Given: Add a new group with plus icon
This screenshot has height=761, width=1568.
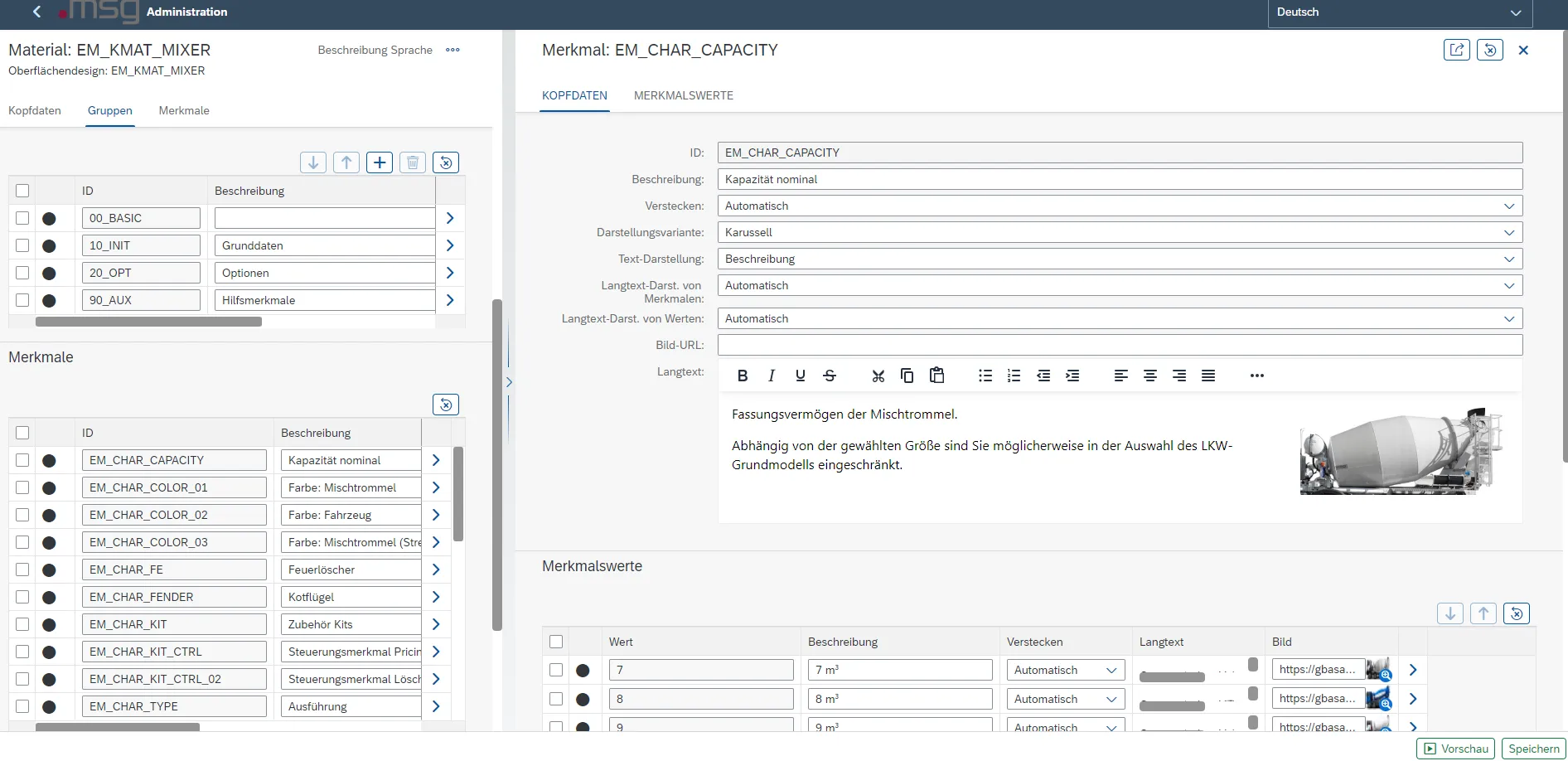Looking at the screenshot, I should (380, 162).
